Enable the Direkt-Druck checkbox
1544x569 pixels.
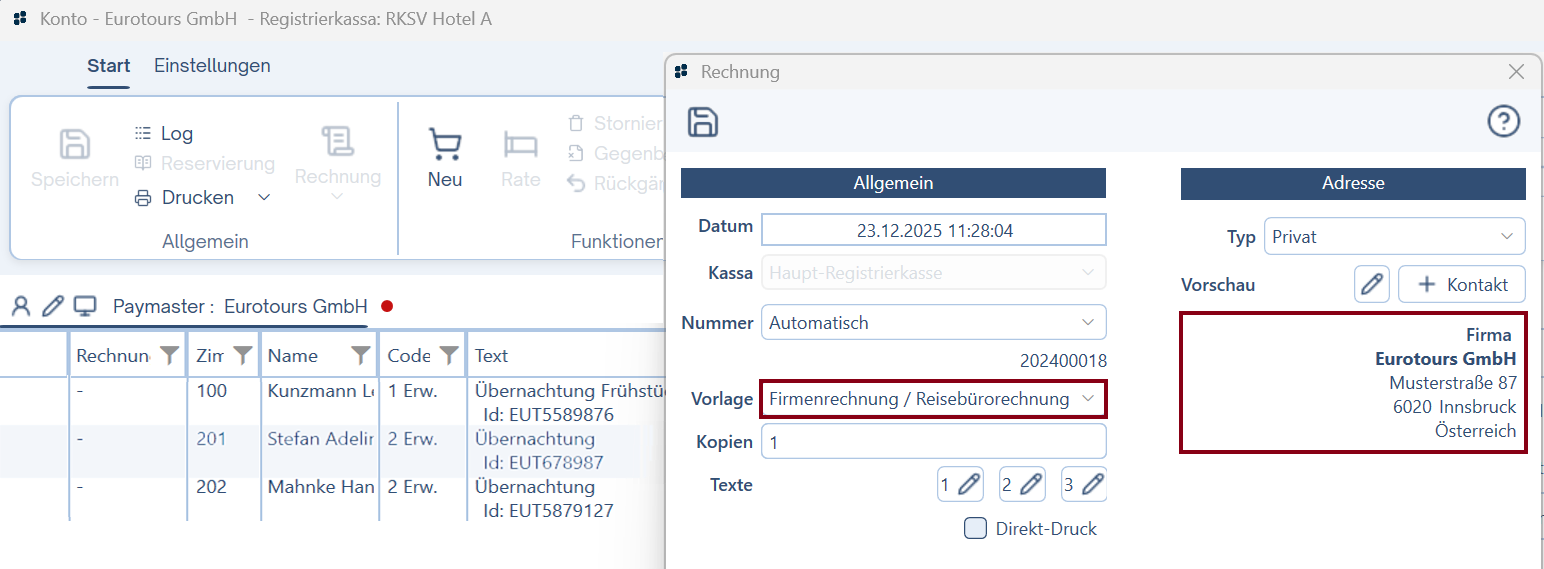[975, 528]
